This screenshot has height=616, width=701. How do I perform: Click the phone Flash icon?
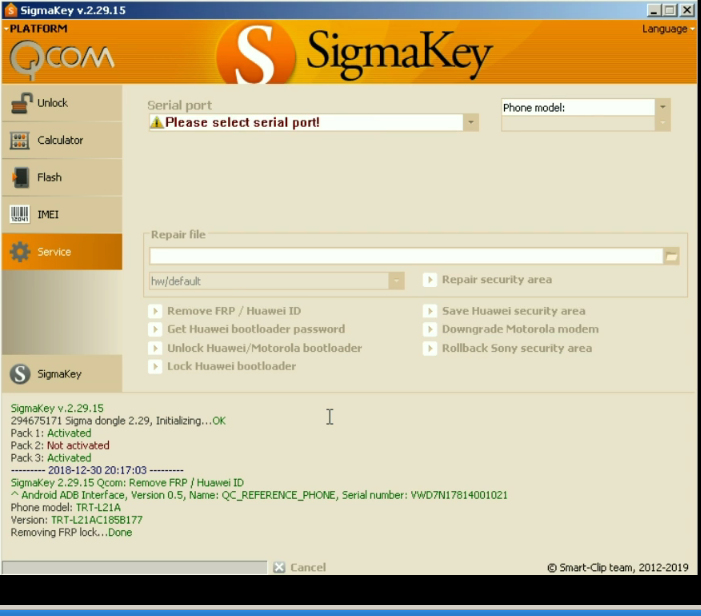21,177
